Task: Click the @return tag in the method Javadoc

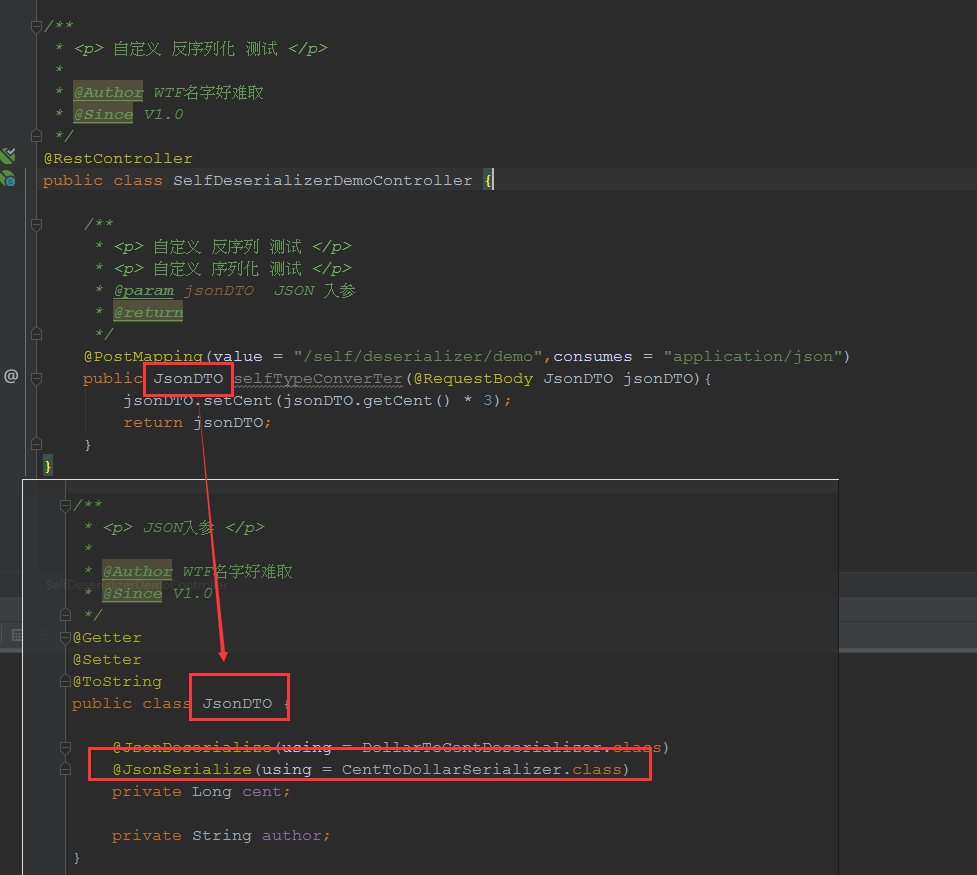Action: click(148, 312)
